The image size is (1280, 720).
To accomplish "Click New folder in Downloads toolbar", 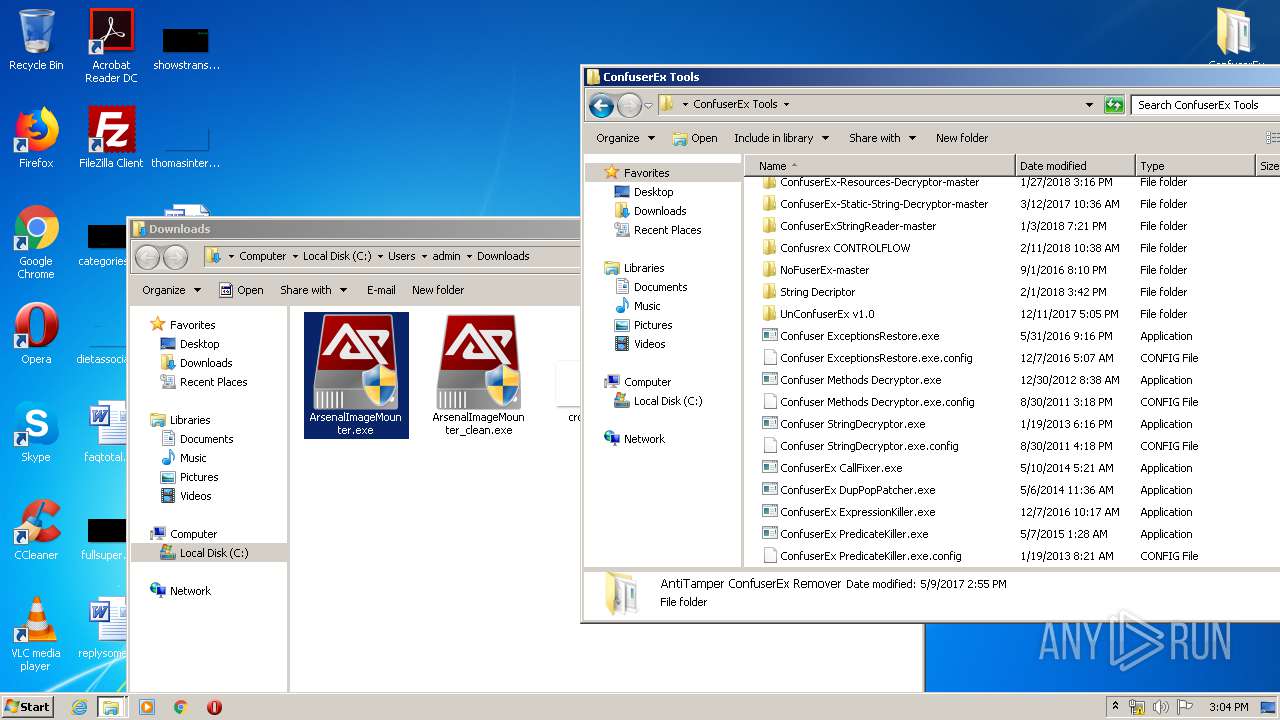I will pyautogui.click(x=438, y=290).
